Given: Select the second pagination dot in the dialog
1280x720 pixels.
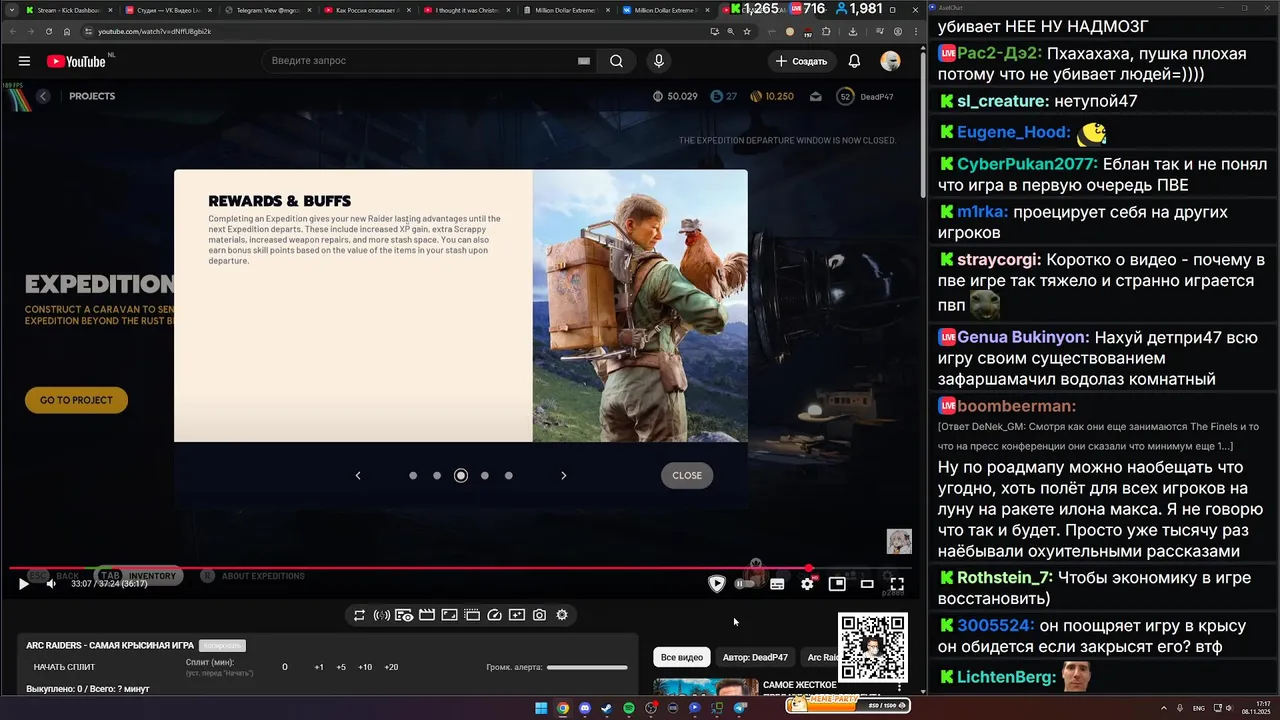Looking at the screenshot, I should [x=437, y=476].
